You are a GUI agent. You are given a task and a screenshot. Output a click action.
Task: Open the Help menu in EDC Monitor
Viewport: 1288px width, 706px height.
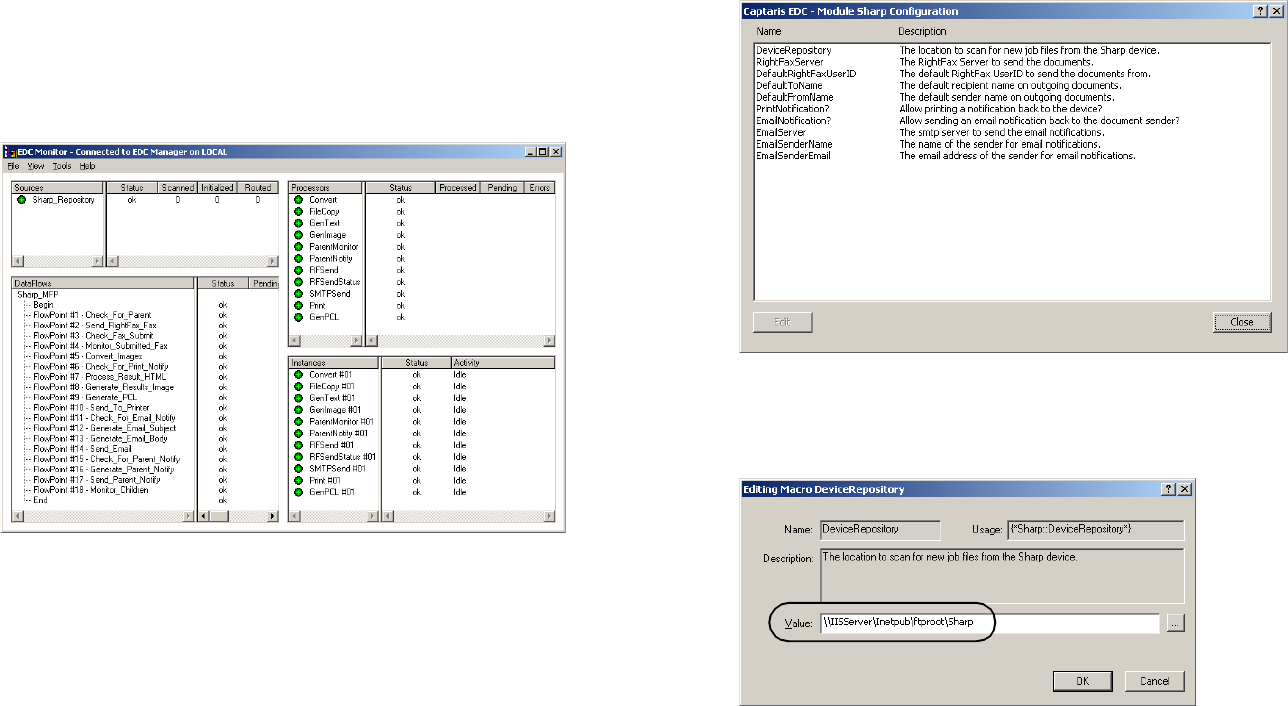tap(88, 166)
